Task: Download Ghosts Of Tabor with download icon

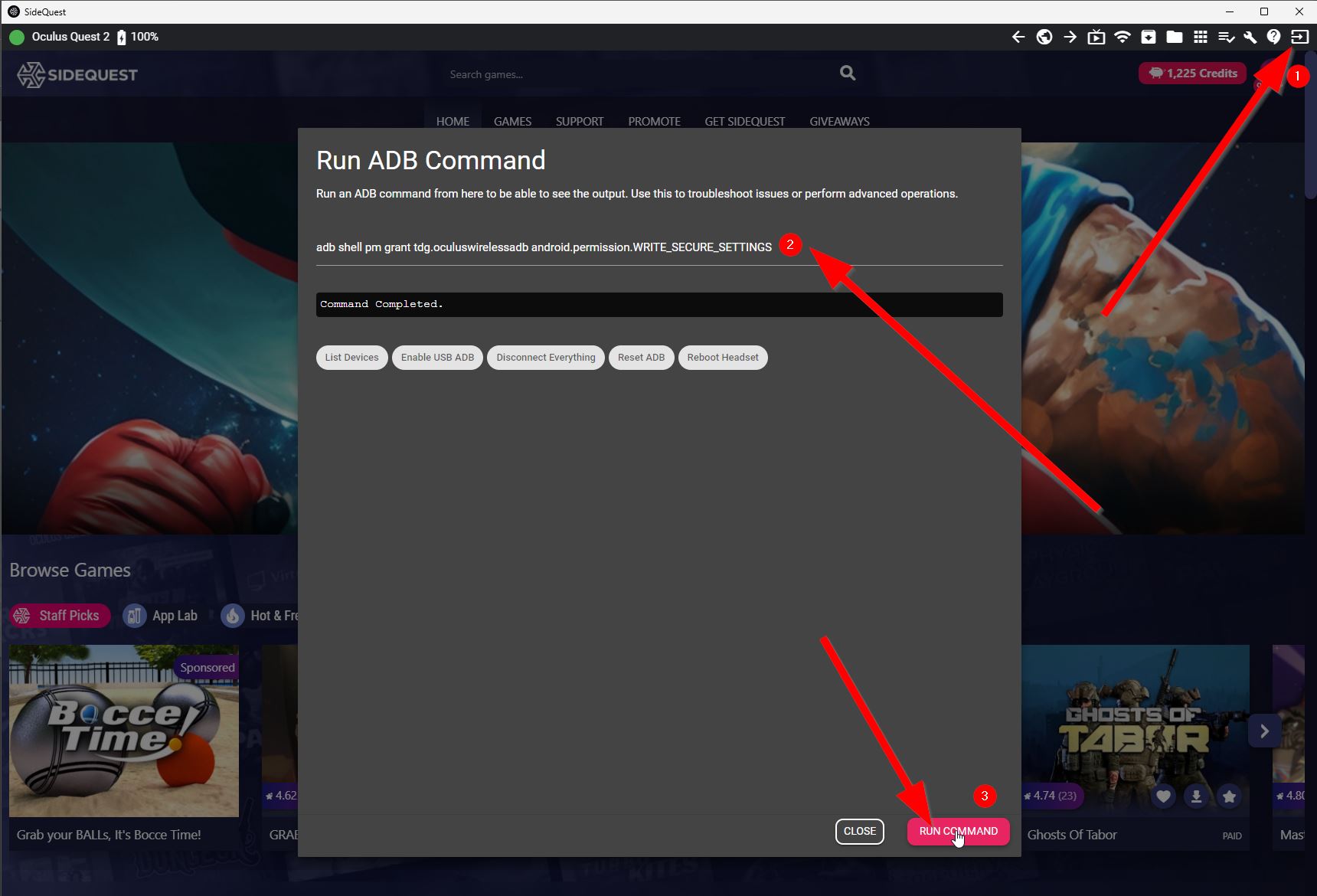Action: [x=1196, y=796]
